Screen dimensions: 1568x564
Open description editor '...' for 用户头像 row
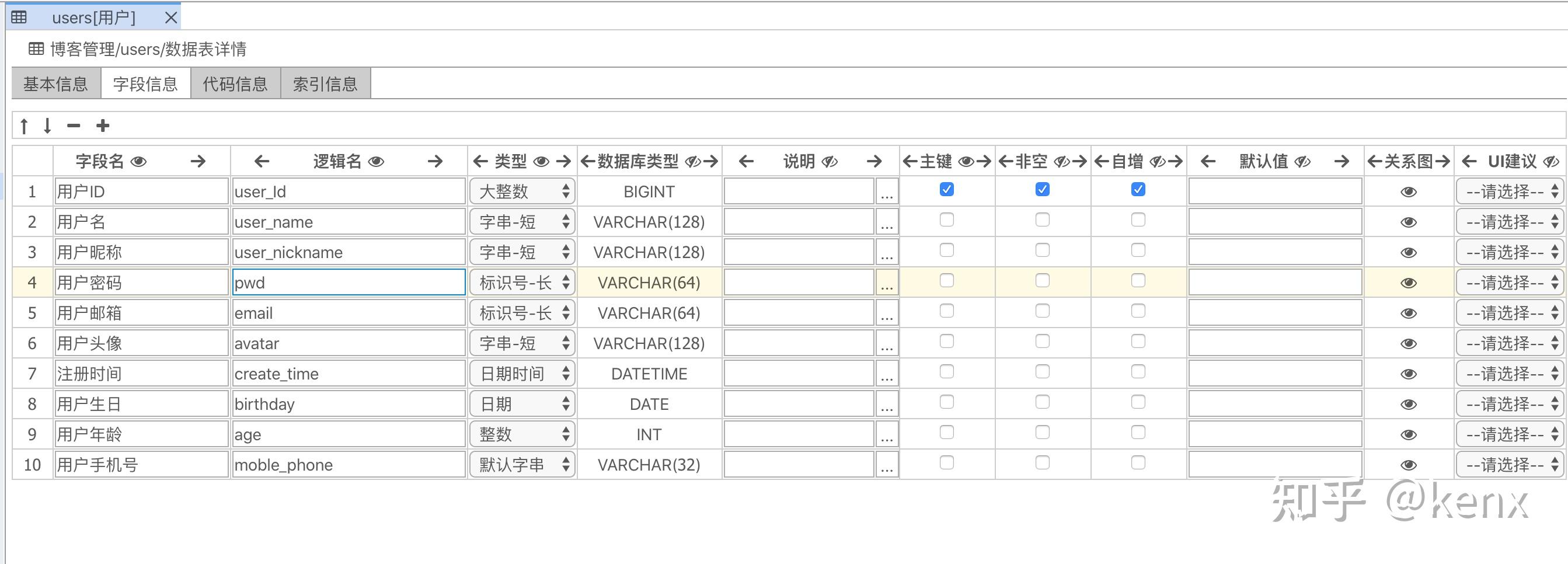(887, 344)
